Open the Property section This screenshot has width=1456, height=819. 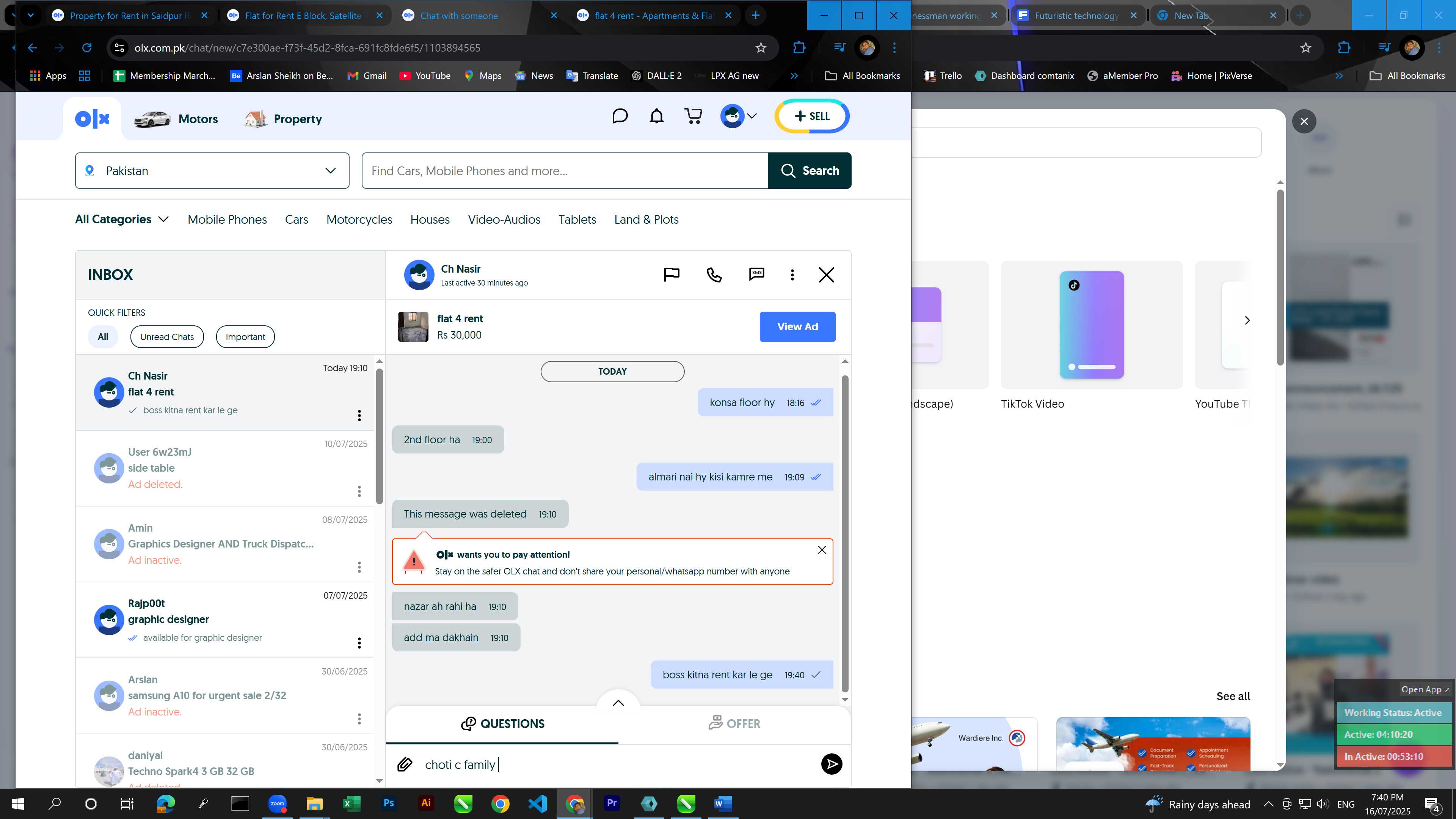click(x=282, y=119)
